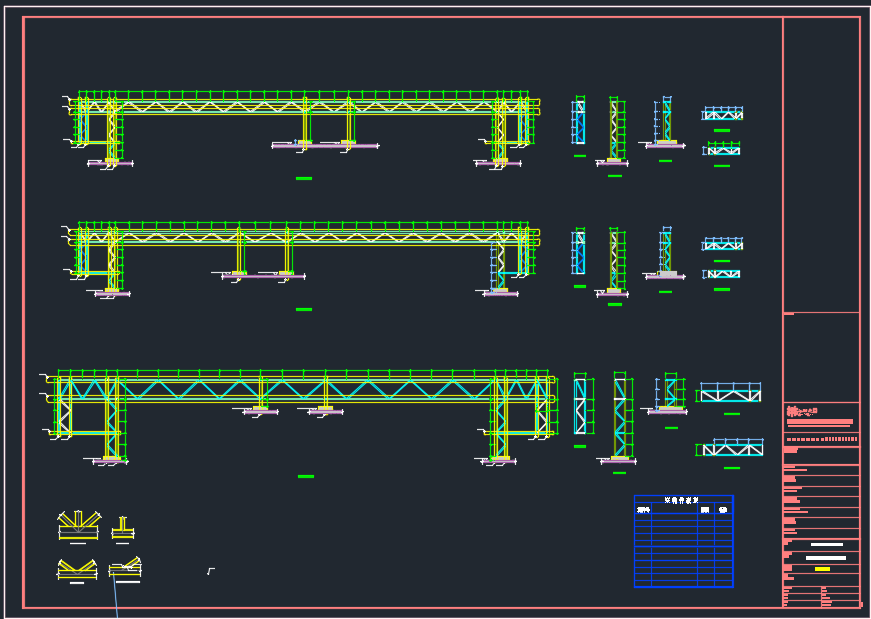
Task: Click the small white section symbol near the joint details
Action: pyautogui.click(x=211, y=571)
